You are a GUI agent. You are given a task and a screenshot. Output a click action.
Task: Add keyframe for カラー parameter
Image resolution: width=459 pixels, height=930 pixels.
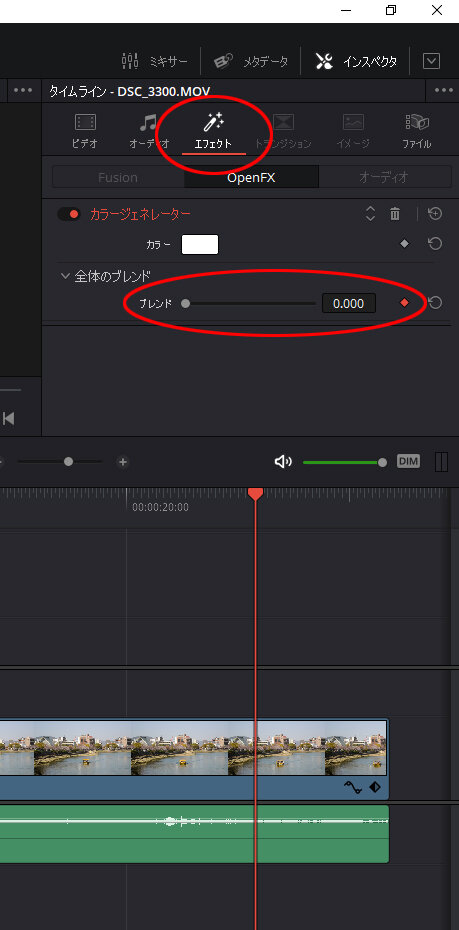[404, 244]
